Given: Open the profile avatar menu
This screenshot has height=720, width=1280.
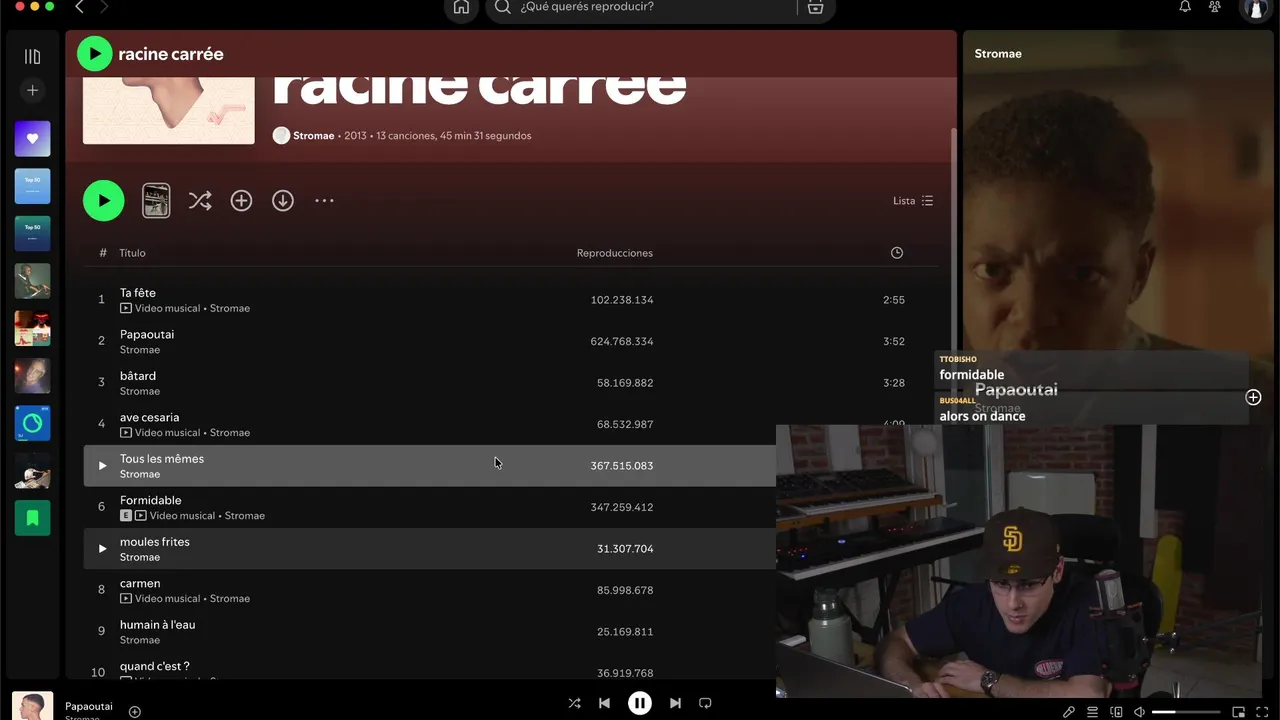Looking at the screenshot, I should [1255, 8].
